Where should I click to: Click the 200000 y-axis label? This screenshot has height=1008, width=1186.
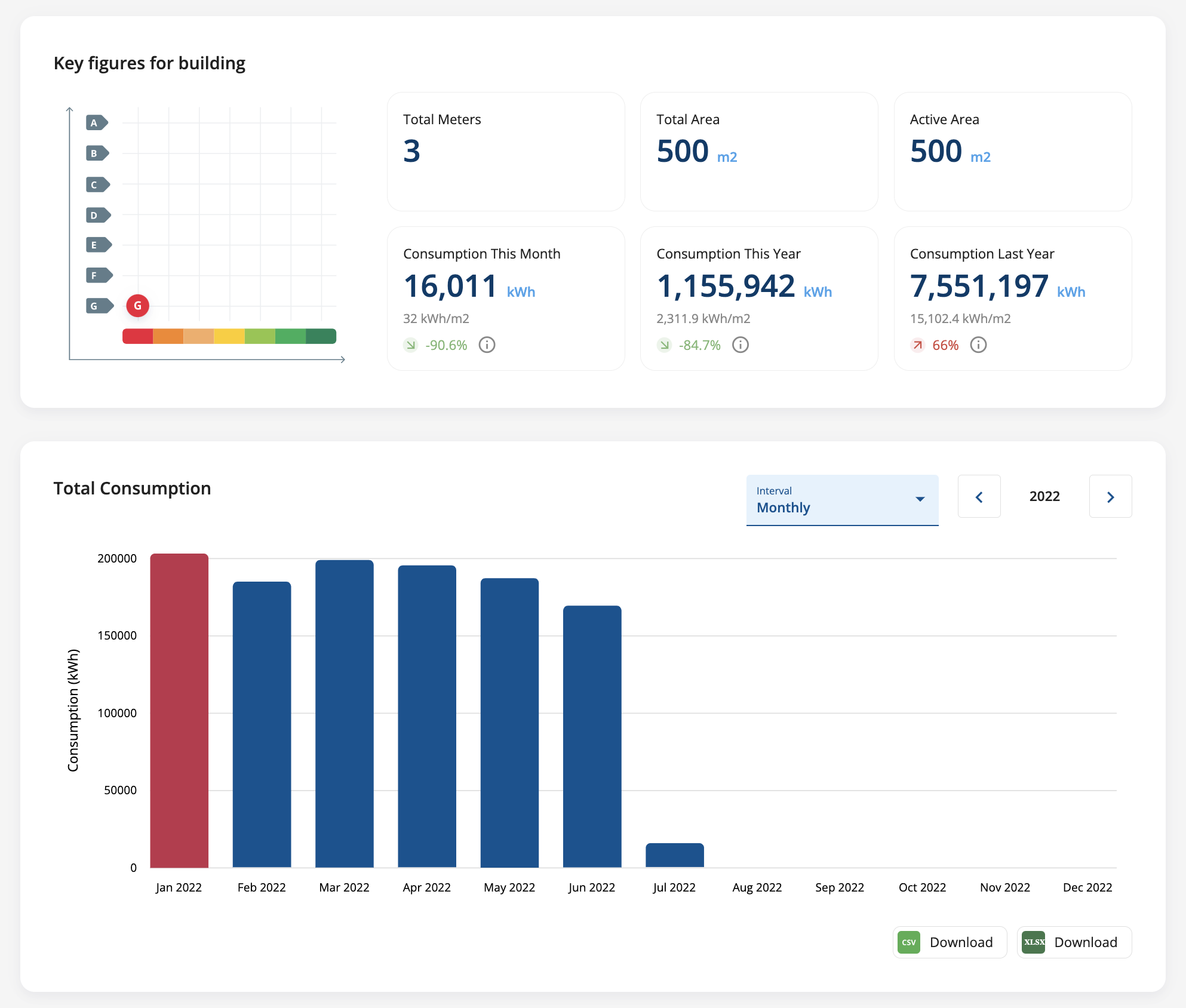[117, 558]
